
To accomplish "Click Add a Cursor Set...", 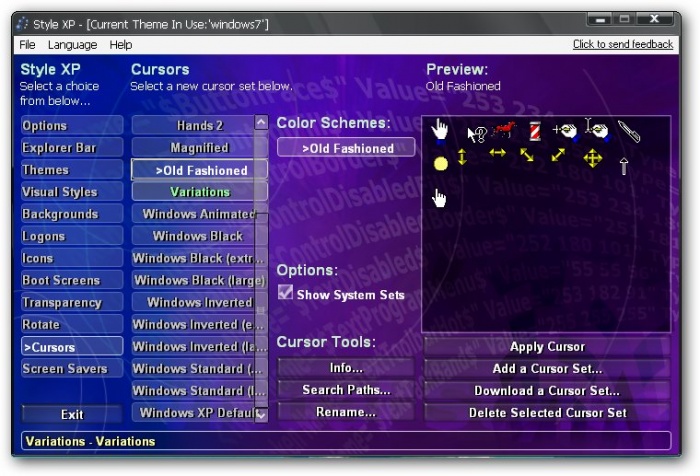I will (547, 368).
